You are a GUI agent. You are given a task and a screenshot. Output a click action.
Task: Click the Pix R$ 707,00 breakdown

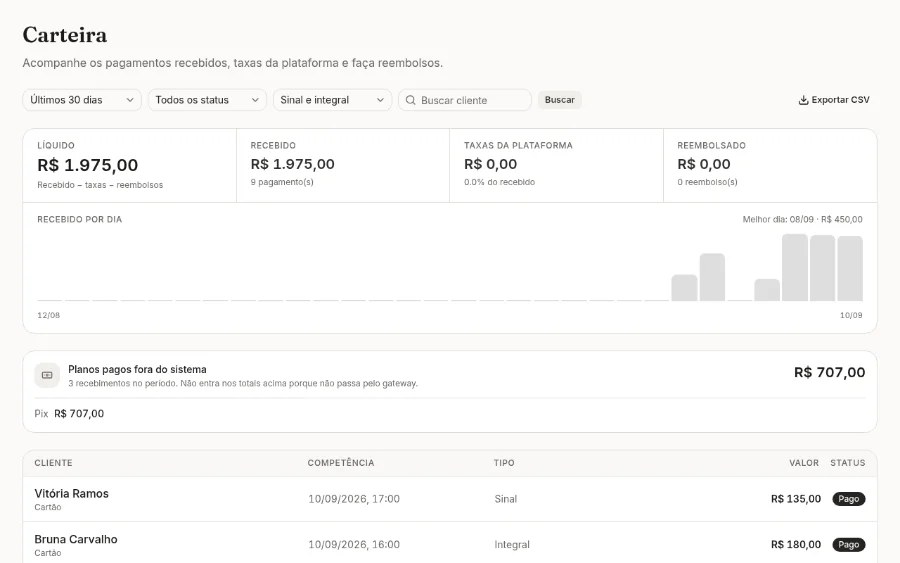point(69,414)
